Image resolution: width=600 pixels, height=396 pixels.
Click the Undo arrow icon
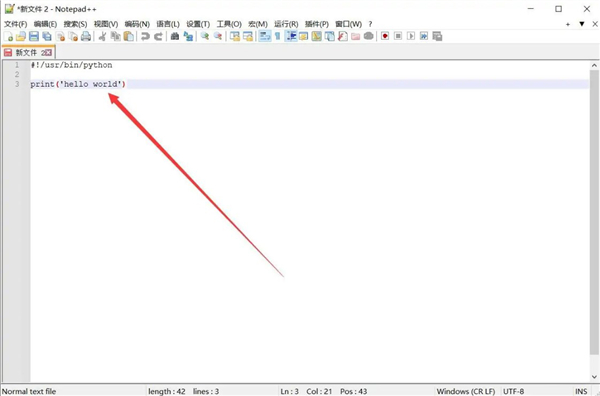(x=145, y=36)
